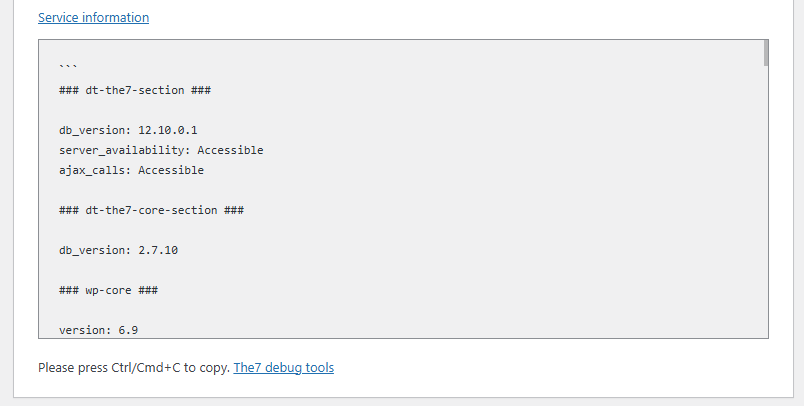Click the 'ajax_calls' key text
Screen dimensions: 804x406
pos(94,170)
